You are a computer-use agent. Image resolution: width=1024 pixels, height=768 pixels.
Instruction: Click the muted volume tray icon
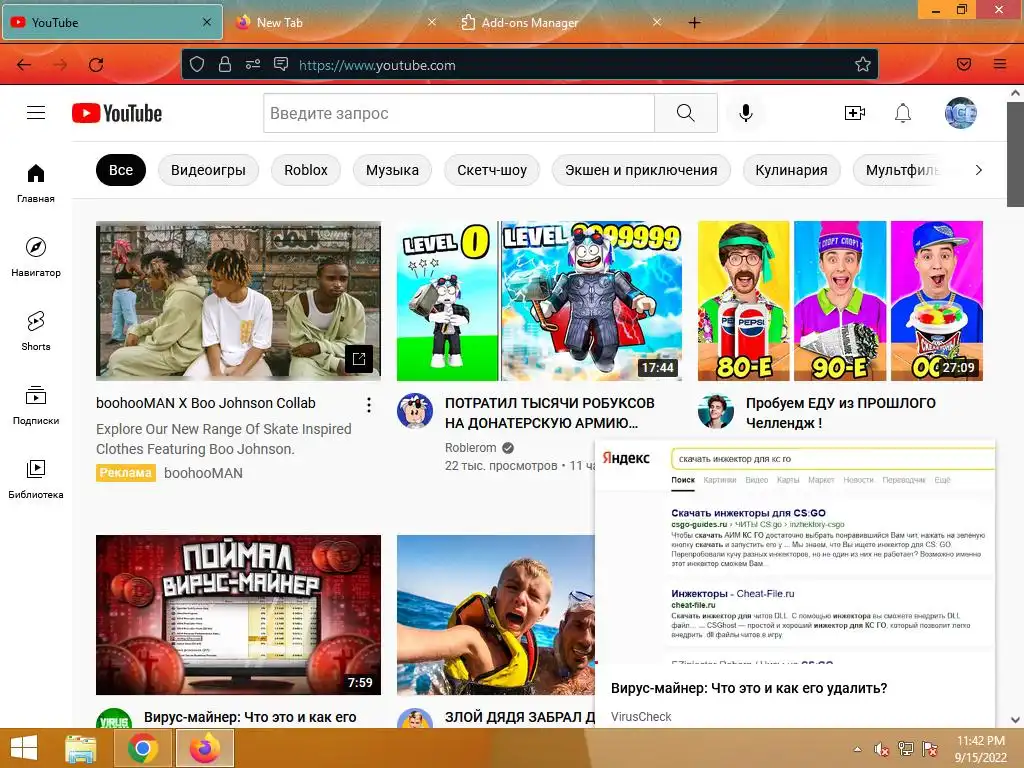[x=882, y=749]
